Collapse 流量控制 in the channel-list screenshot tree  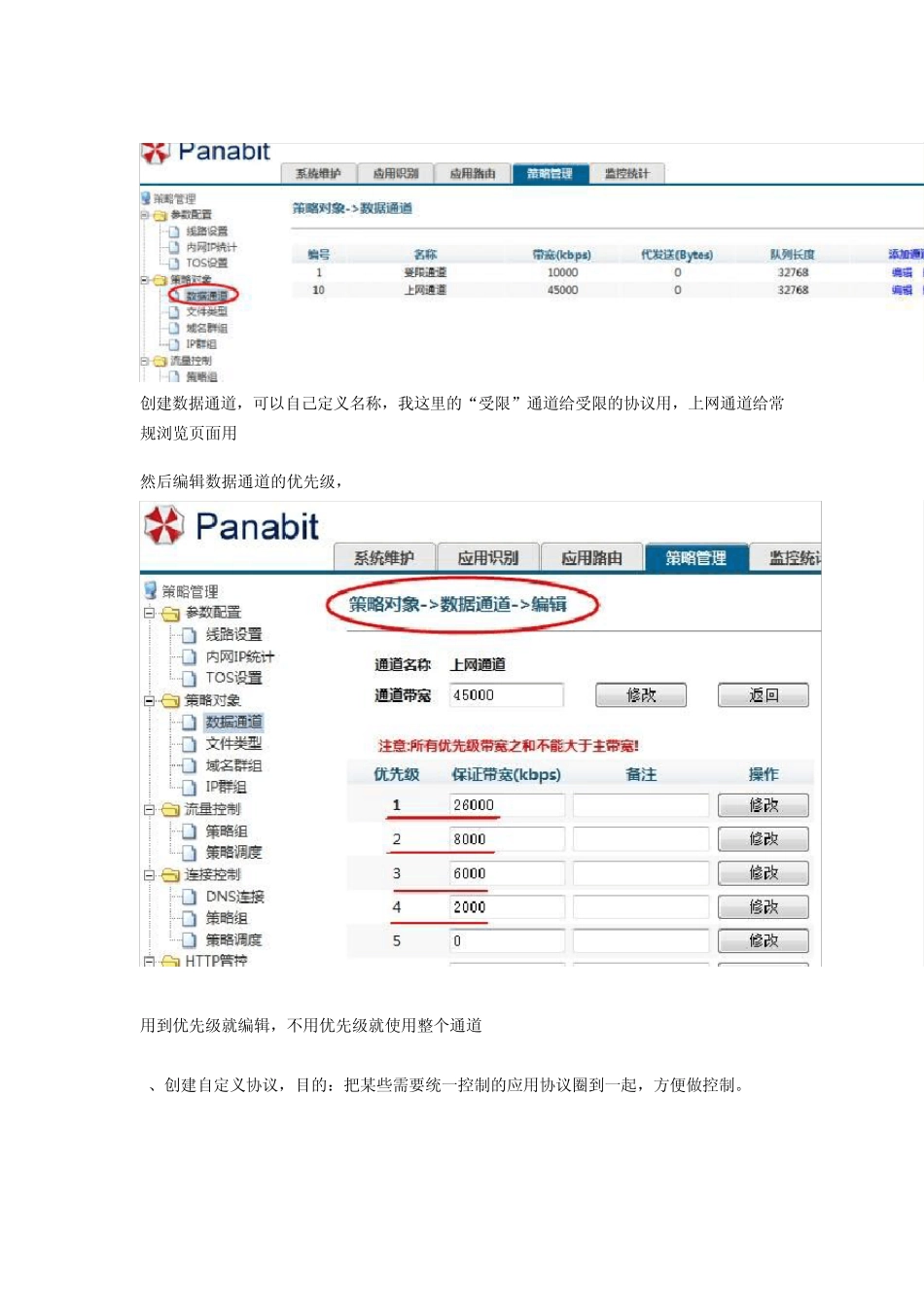click(145, 362)
